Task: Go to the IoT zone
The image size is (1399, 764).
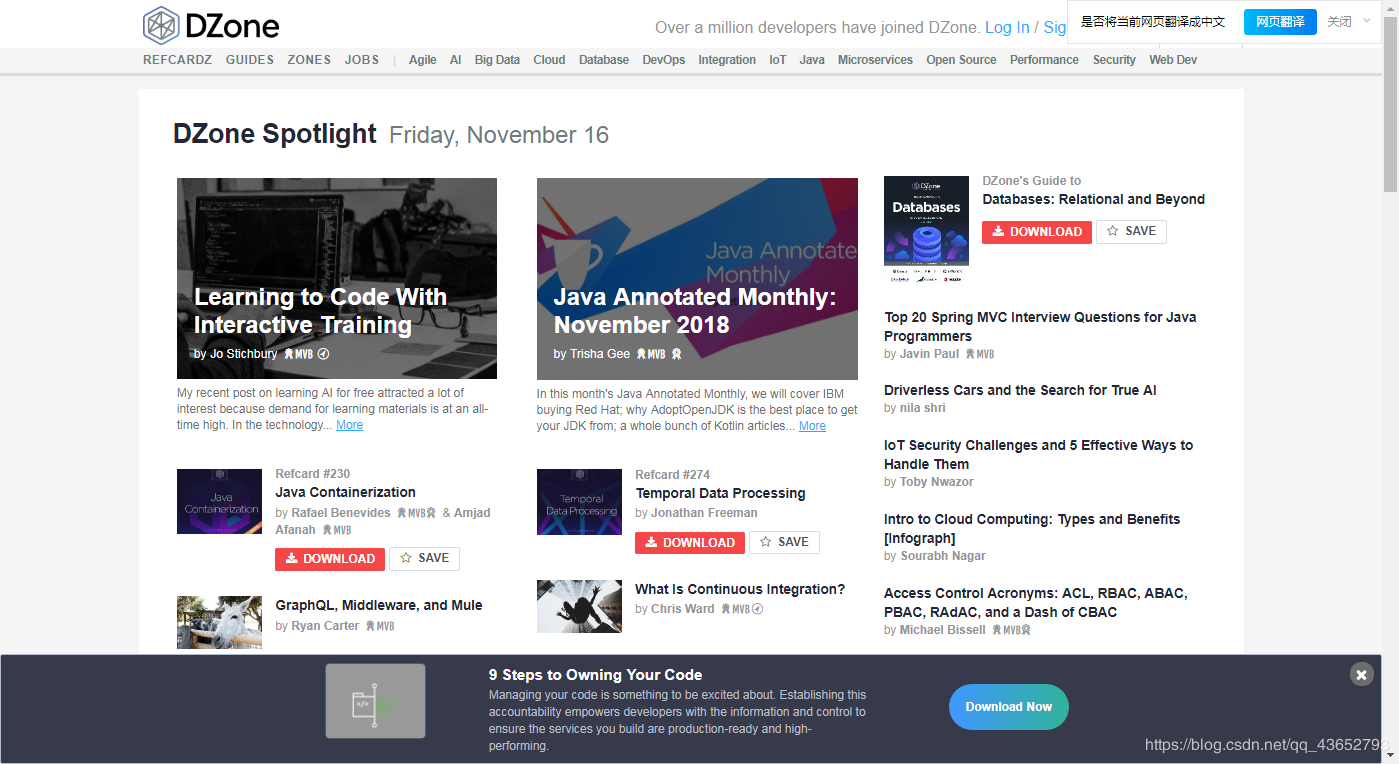Action: [778, 60]
